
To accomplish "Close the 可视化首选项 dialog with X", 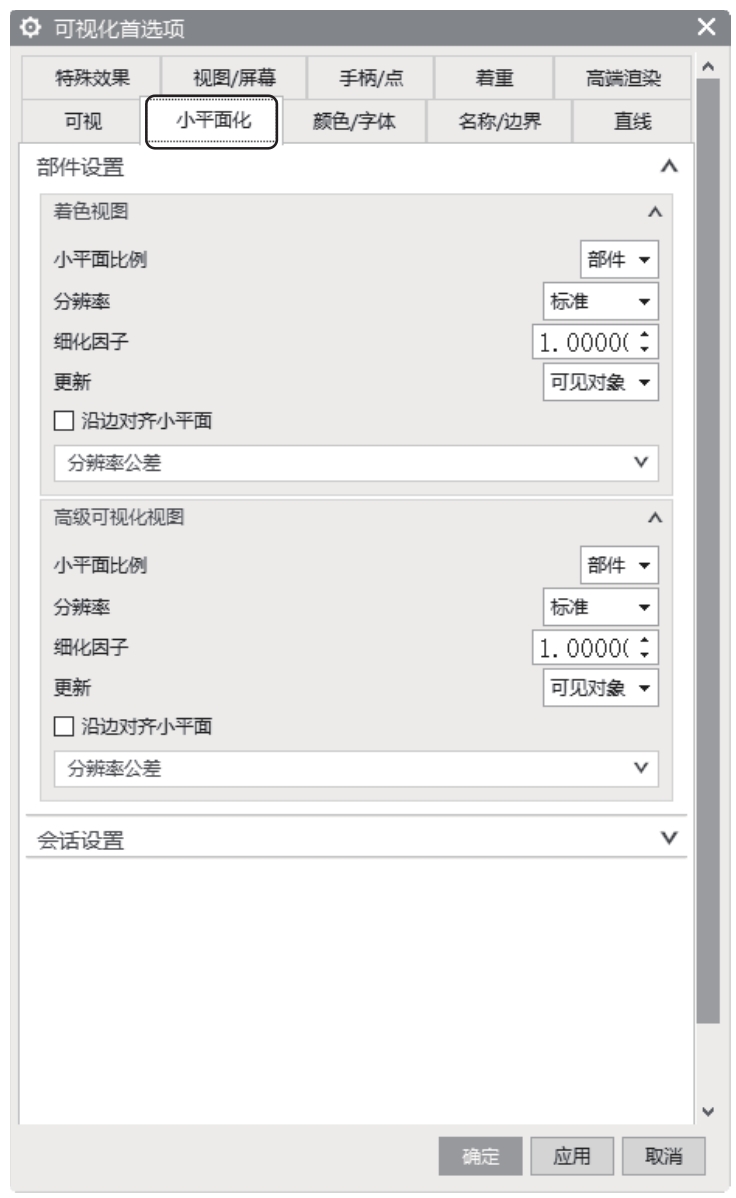I will [x=706, y=28].
